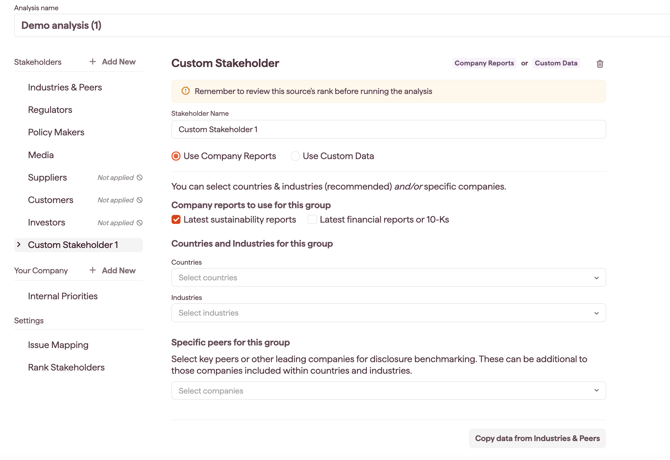This screenshot has width=670, height=460.
Task: Delete the custom stakeholder via trash icon
Action: pos(600,64)
